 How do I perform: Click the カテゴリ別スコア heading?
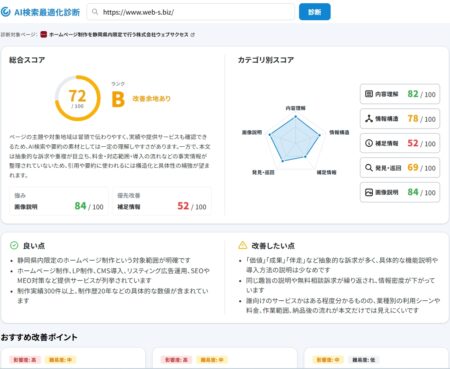(266, 60)
